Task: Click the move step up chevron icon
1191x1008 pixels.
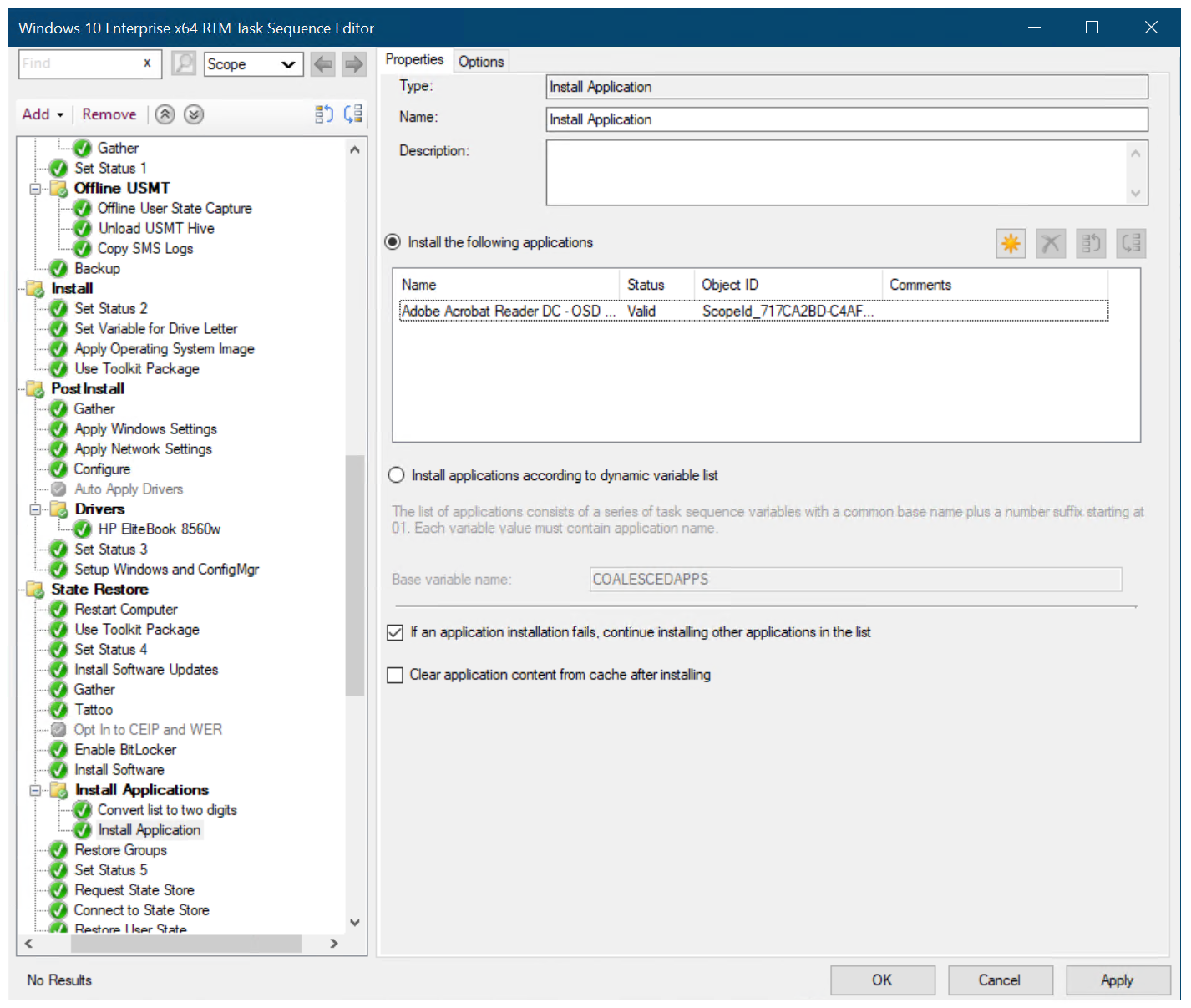Action: pos(165,114)
